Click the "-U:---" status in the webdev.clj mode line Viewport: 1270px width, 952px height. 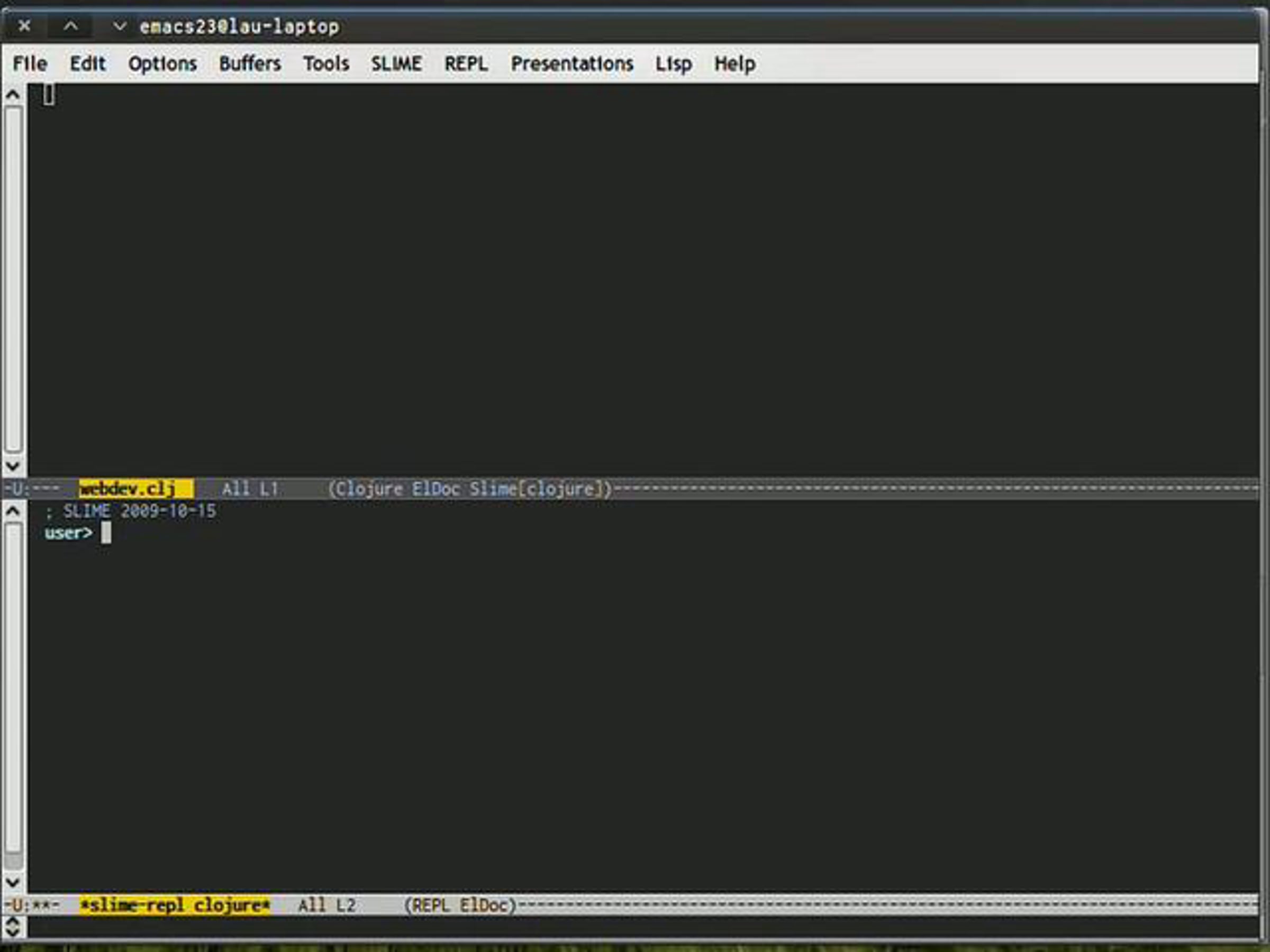pos(32,489)
